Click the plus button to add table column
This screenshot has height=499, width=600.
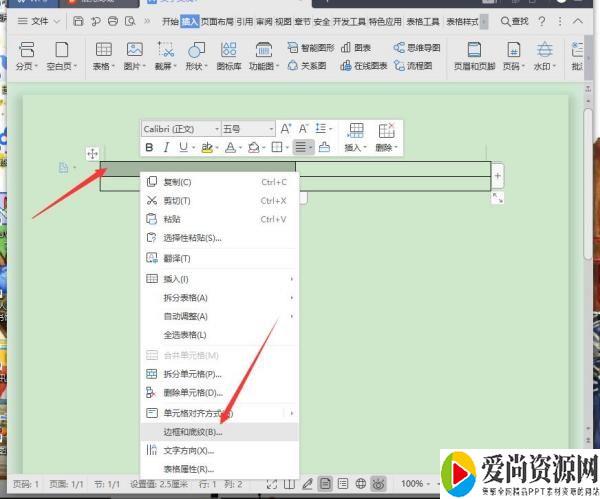497,175
